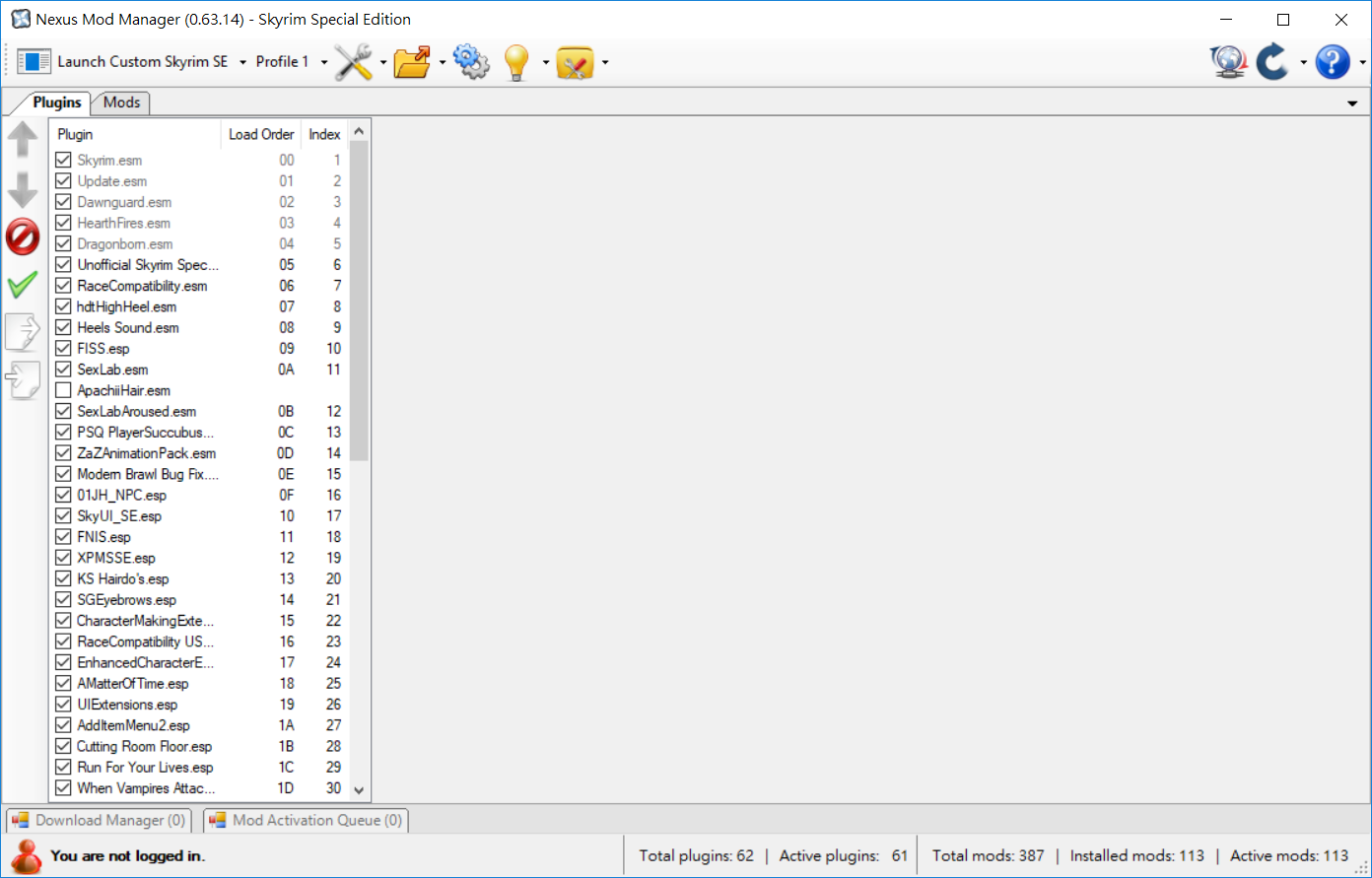Screen dimensions: 1372x878
Task: Click the user login status icon
Action: click(x=27, y=855)
